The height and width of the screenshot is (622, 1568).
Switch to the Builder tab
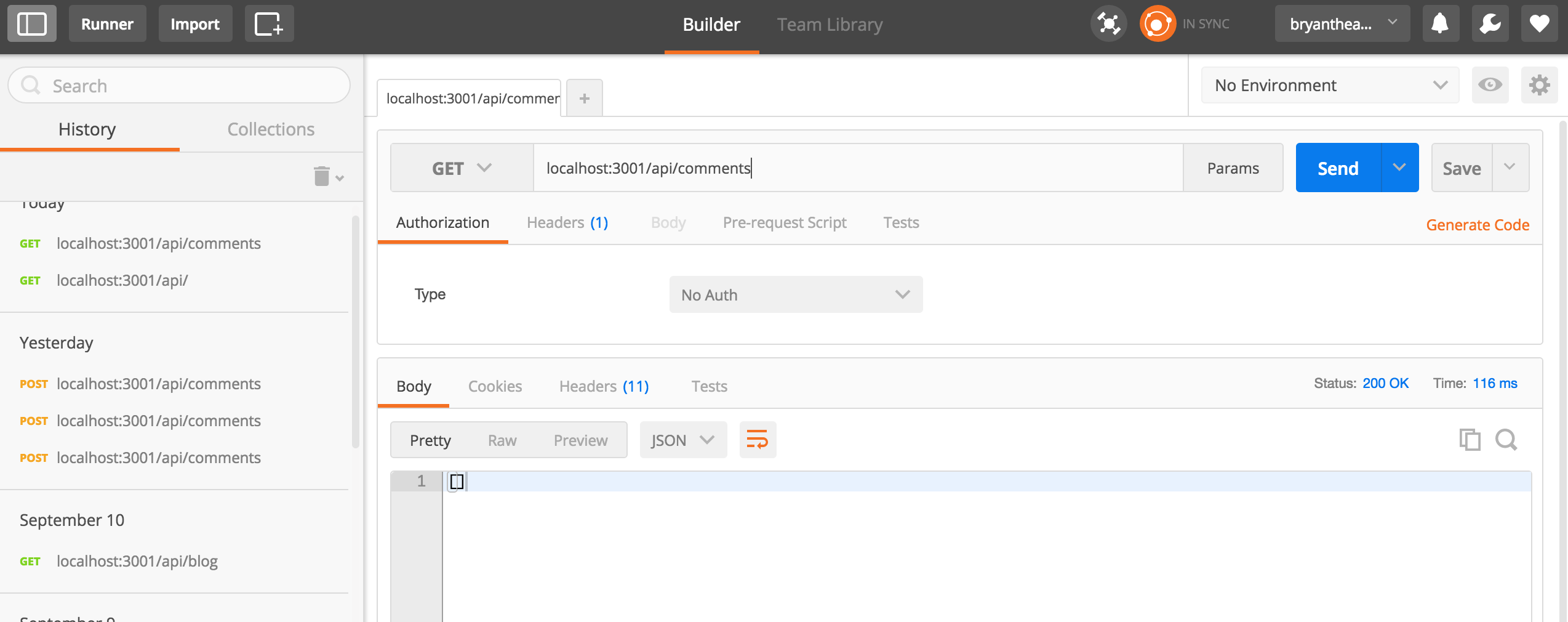(x=711, y=25)
